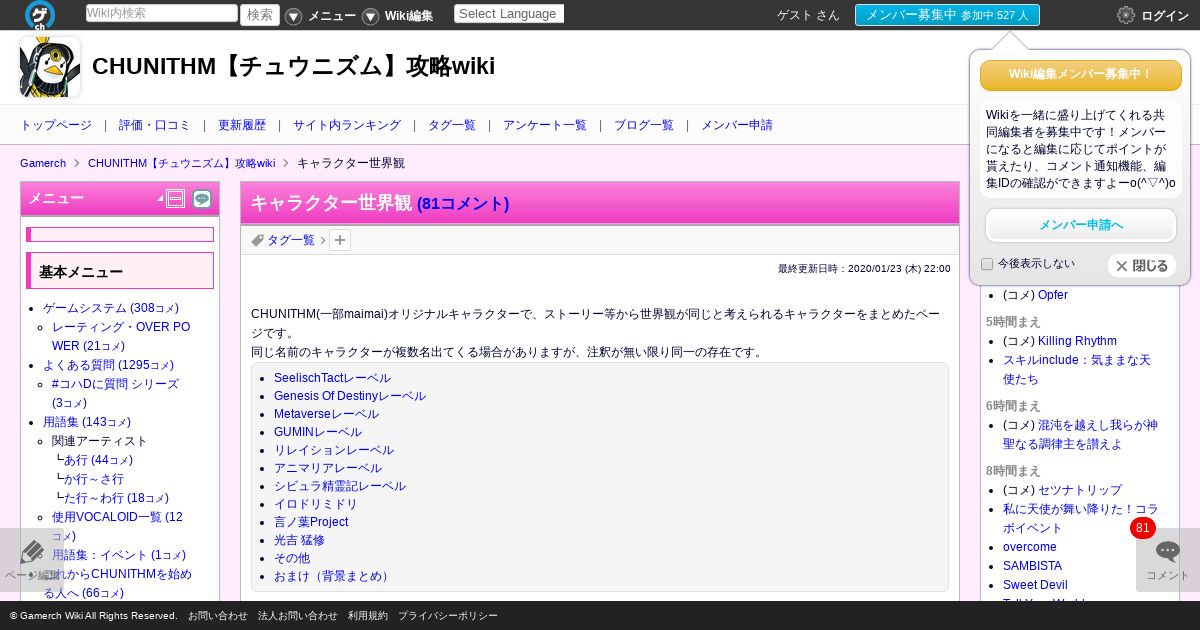Jump to イロドリミドリ section
1200x630 pixels.
click(316, 504)
